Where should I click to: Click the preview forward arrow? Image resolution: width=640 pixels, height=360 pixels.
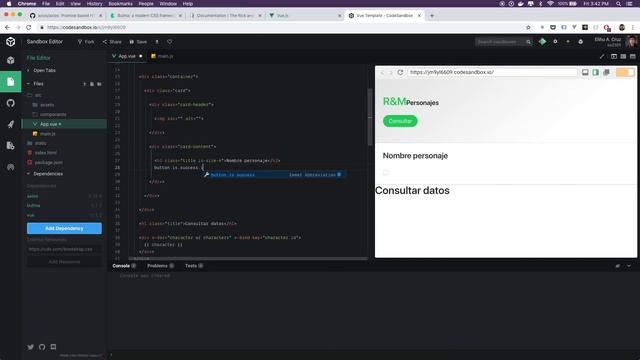(391, 72)
